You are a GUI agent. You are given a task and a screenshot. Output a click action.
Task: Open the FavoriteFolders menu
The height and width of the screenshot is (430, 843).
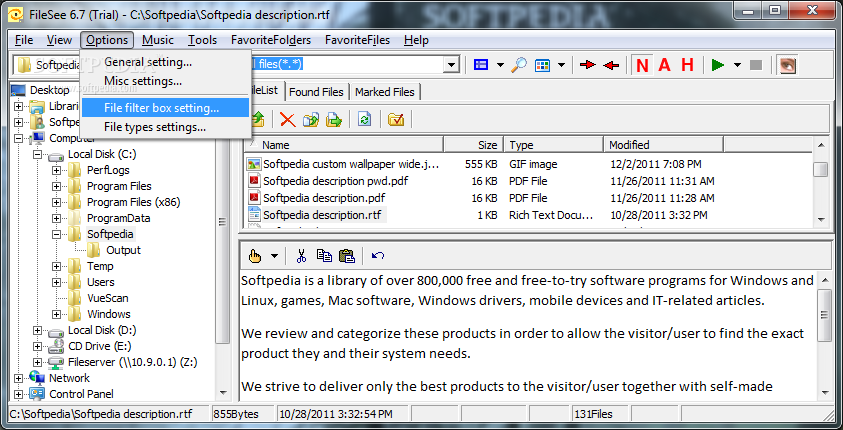[x=271, y=40]
